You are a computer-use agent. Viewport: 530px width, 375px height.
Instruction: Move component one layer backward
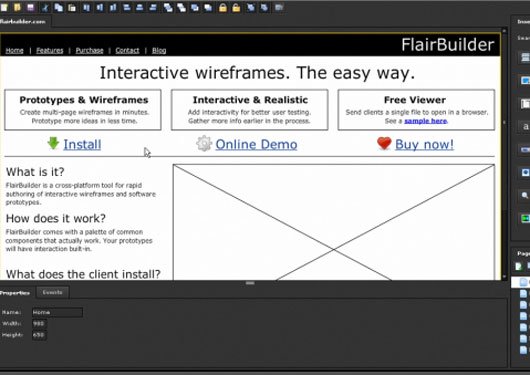coord(208,7)
